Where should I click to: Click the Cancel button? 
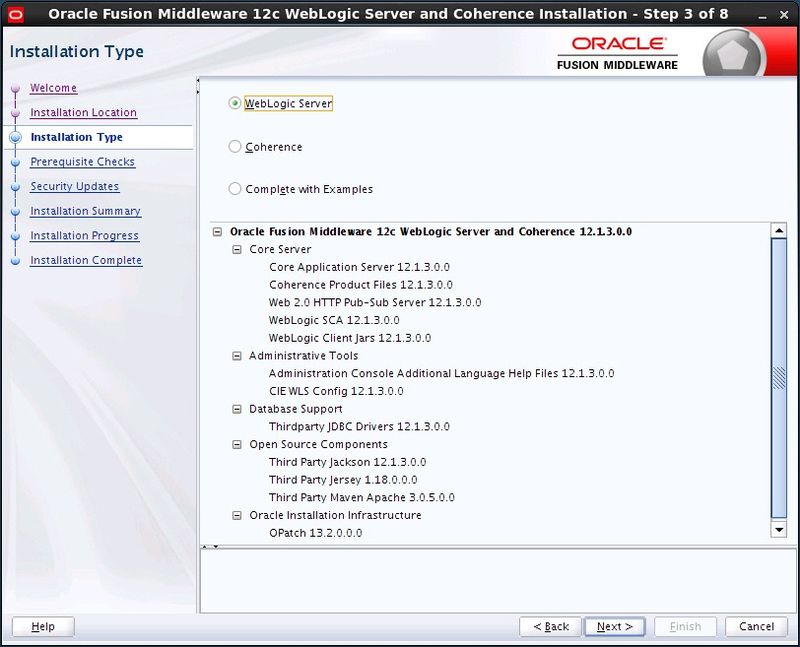(x=756, y=627)
